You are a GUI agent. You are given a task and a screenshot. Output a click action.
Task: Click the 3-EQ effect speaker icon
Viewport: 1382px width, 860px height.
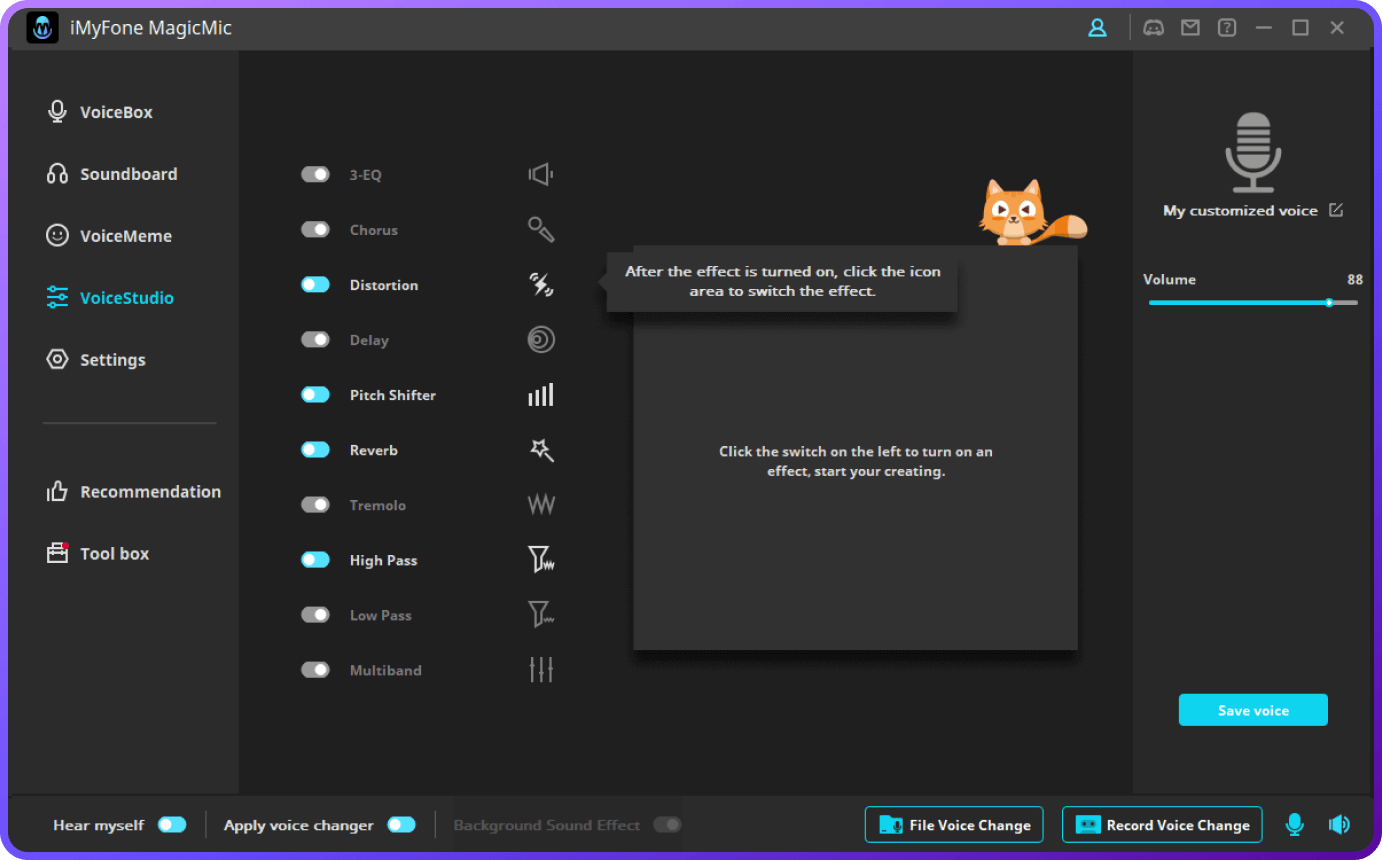541,175
